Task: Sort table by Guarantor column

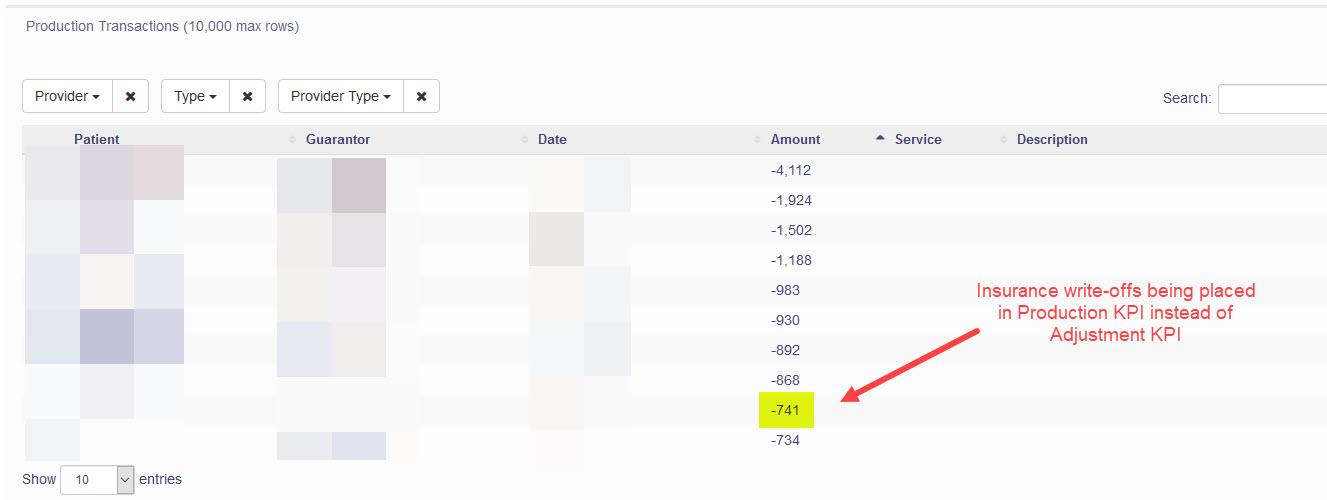Action: 338,140
